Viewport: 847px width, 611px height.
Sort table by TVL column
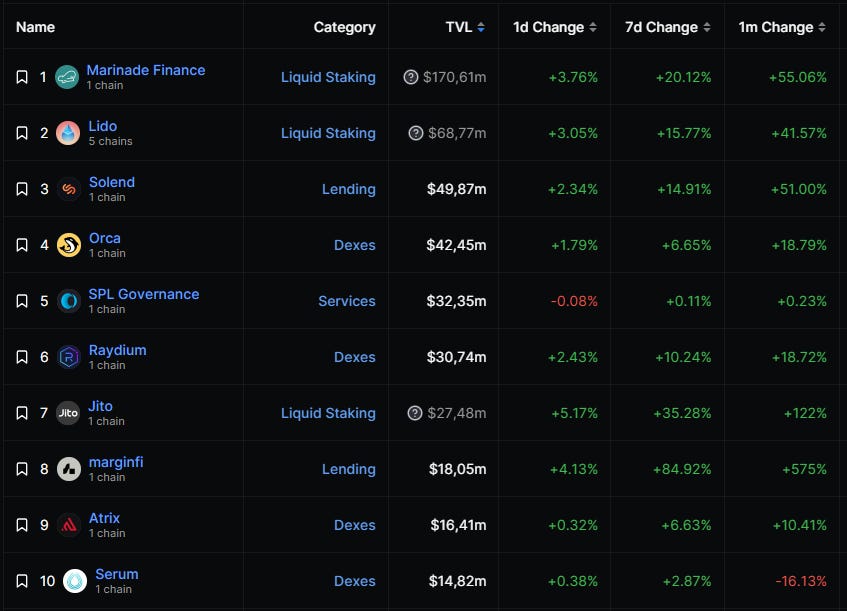coord(465,27)
